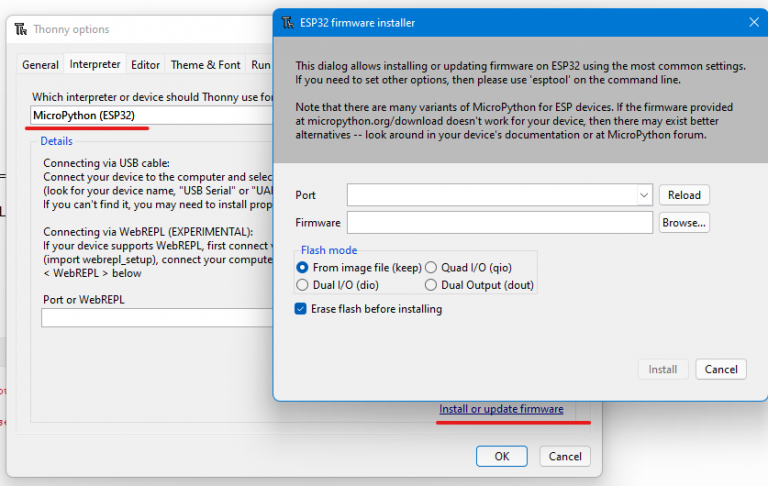This screenshot has height=486, width=768.
Task: Select Quad I/O (qio) flash mode
Action: (x=432, y=268)
